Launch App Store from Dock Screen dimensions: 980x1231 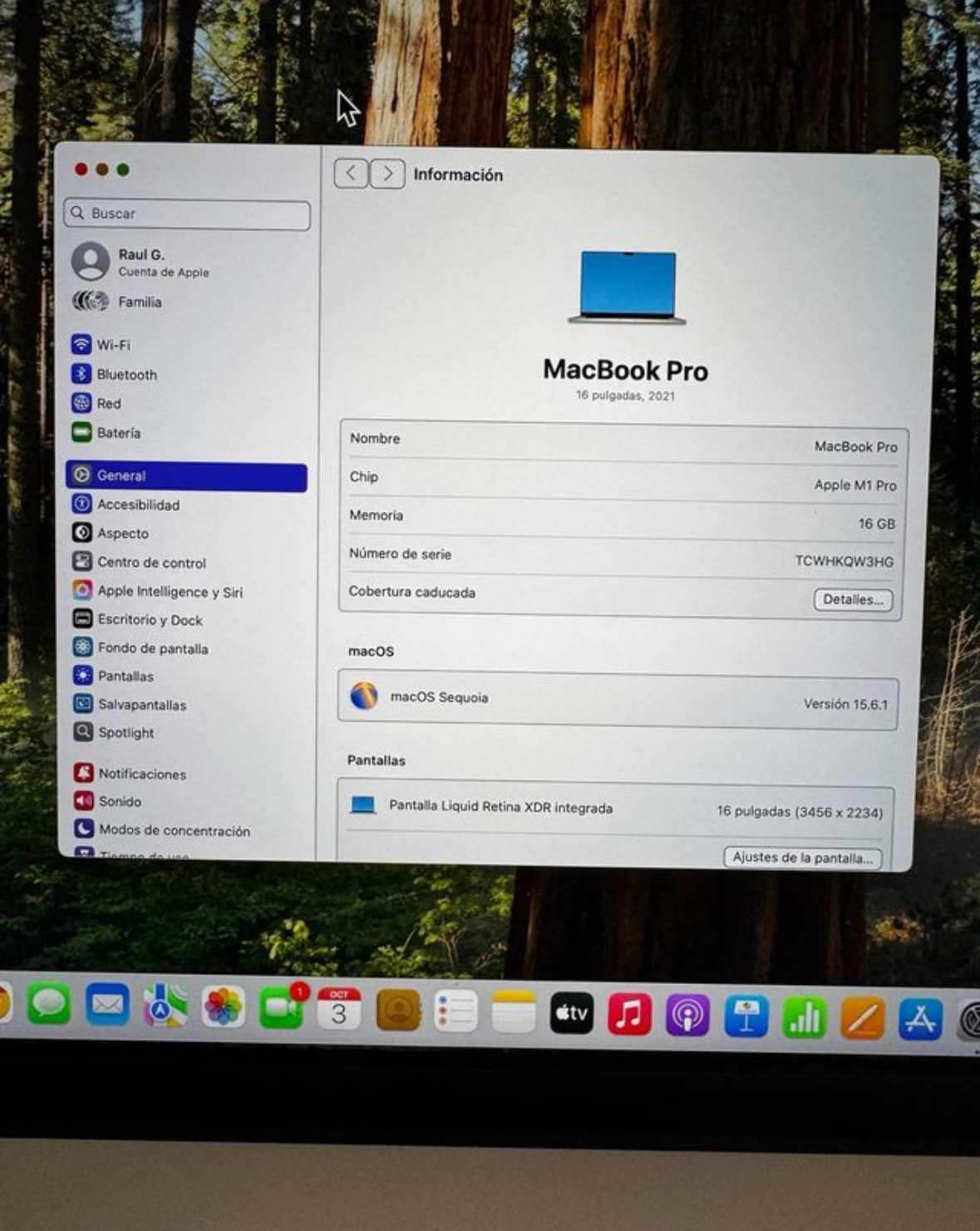tap(919, 1019)
